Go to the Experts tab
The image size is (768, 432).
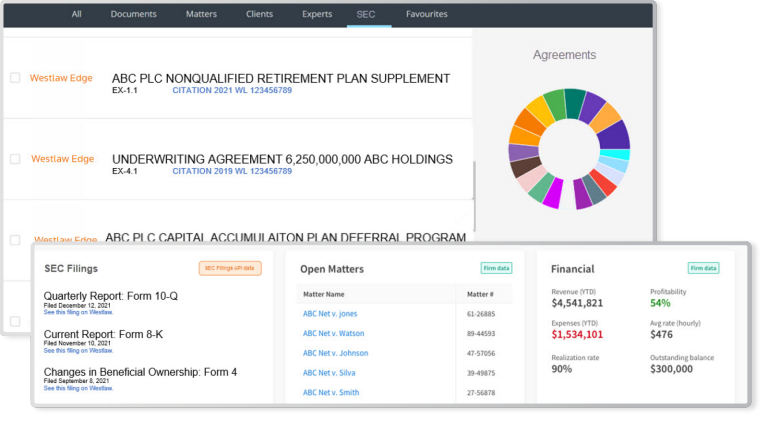pos(317,14)
